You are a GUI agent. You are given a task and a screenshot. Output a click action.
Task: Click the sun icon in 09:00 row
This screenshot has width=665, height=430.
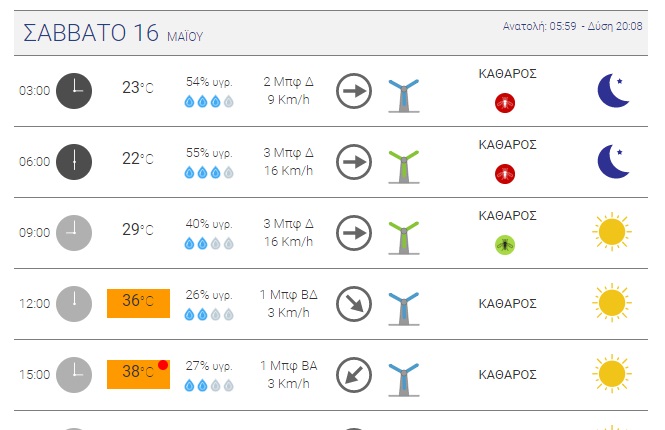(612, 232)
